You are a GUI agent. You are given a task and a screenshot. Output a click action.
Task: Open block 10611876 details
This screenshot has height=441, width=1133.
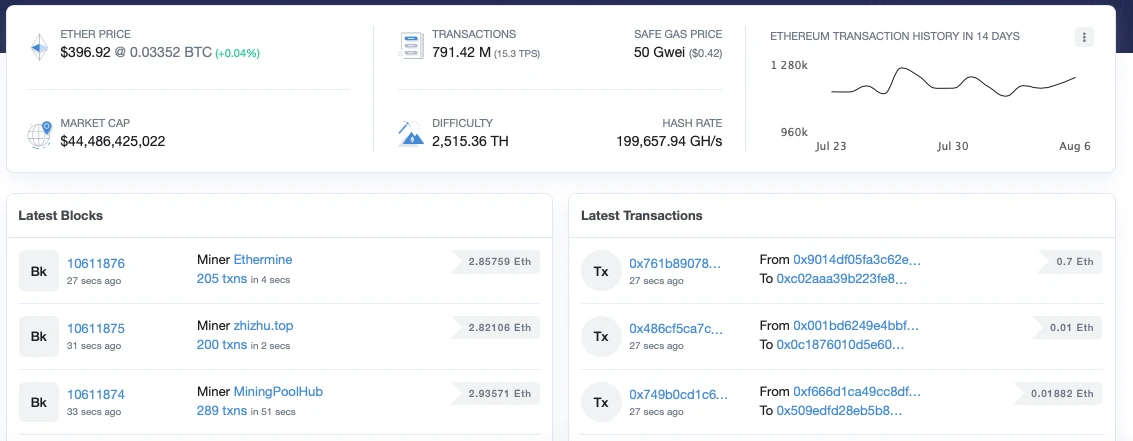click(96, 263)
